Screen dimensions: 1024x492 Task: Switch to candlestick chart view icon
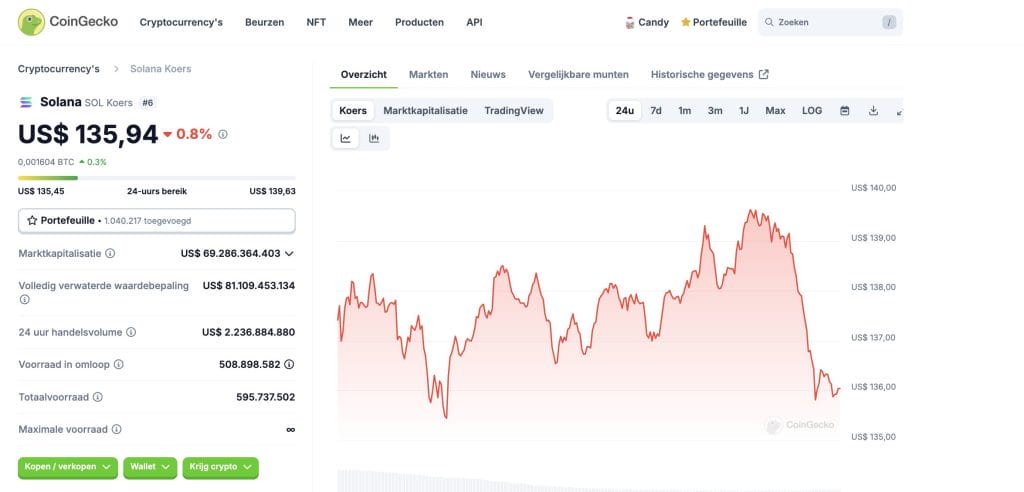(374, 139)
